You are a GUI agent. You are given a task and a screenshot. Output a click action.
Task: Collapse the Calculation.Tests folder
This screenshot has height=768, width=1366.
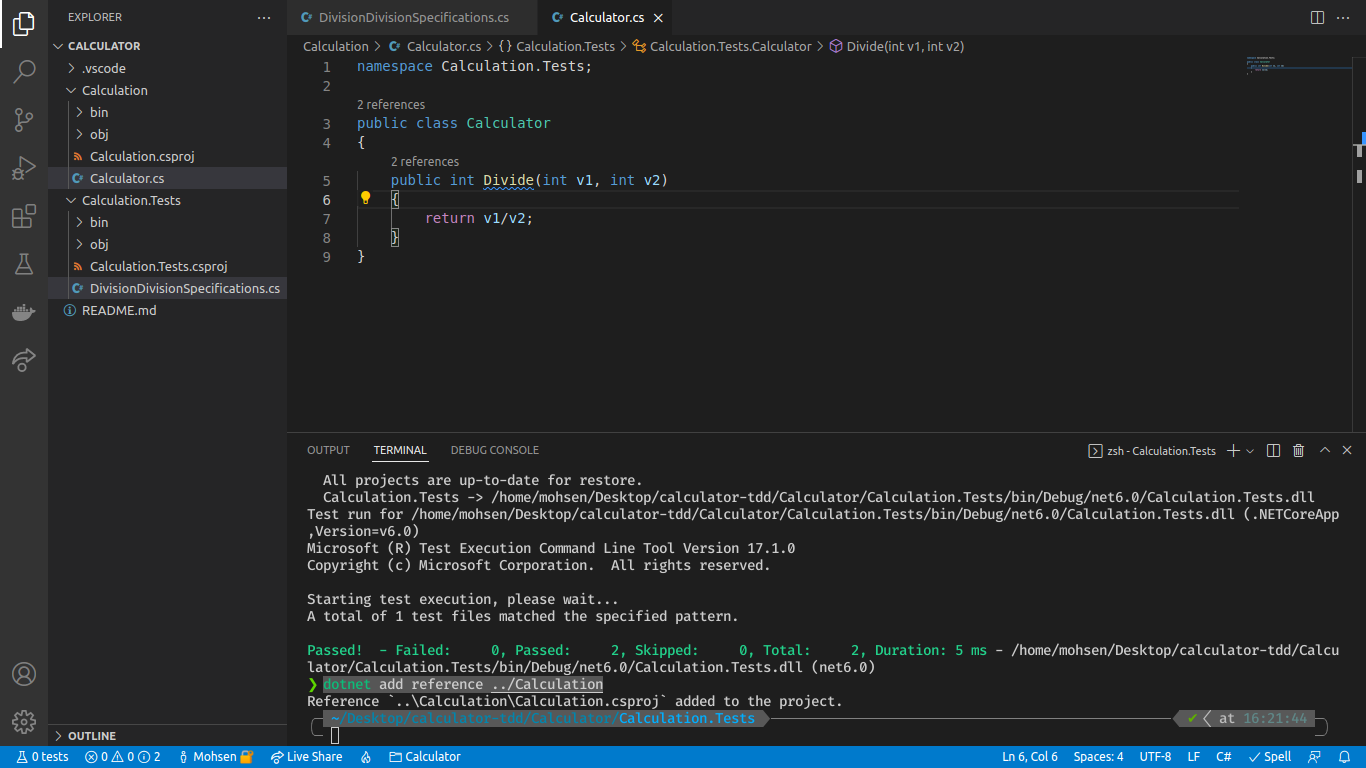(131, 200)
